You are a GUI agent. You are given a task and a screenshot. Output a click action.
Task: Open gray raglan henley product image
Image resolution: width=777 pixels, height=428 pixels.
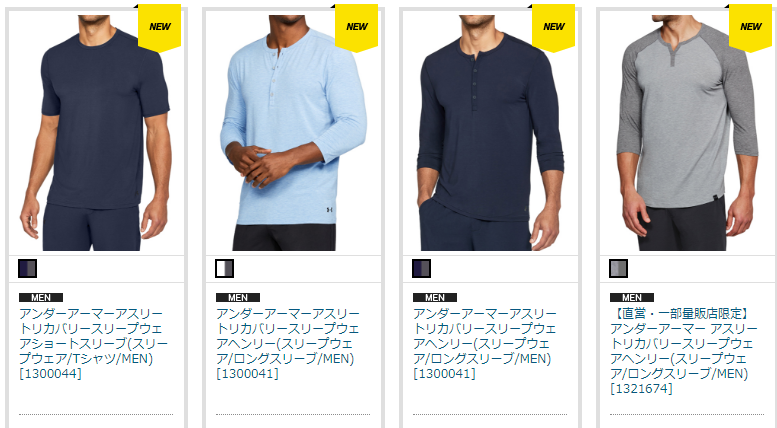[x=687, y=133]
